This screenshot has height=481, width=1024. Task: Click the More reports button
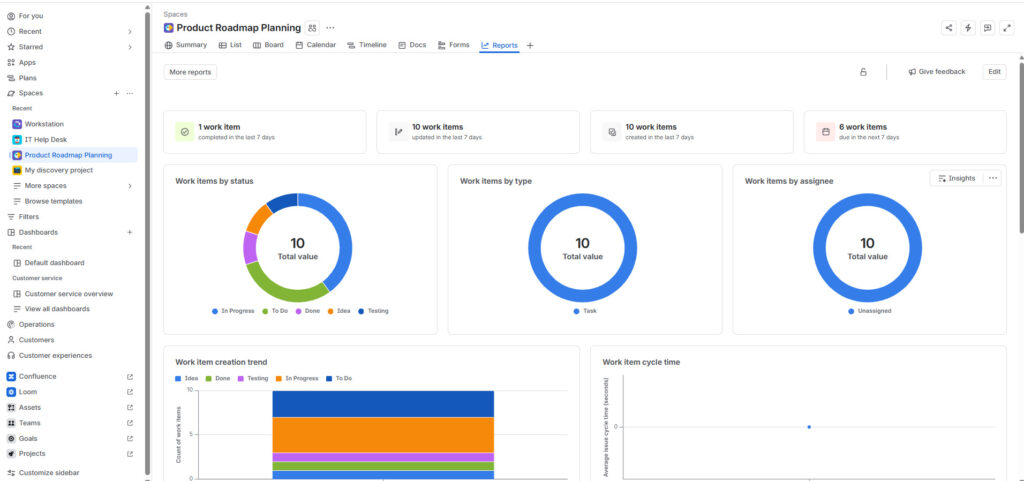[190, 72]
